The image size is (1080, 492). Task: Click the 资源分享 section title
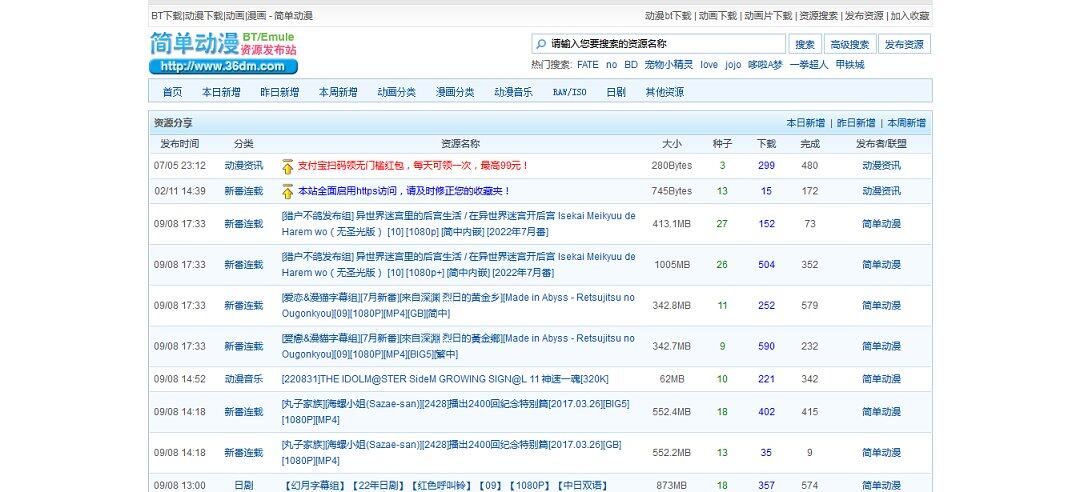(173, 123)
